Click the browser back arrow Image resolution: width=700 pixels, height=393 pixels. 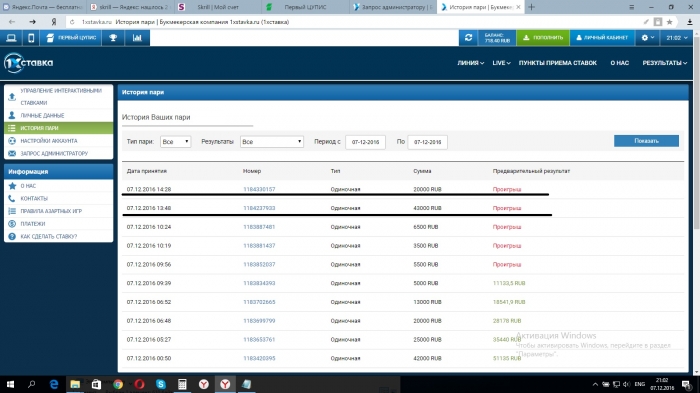pyautogui.click(x=12, y=22)
